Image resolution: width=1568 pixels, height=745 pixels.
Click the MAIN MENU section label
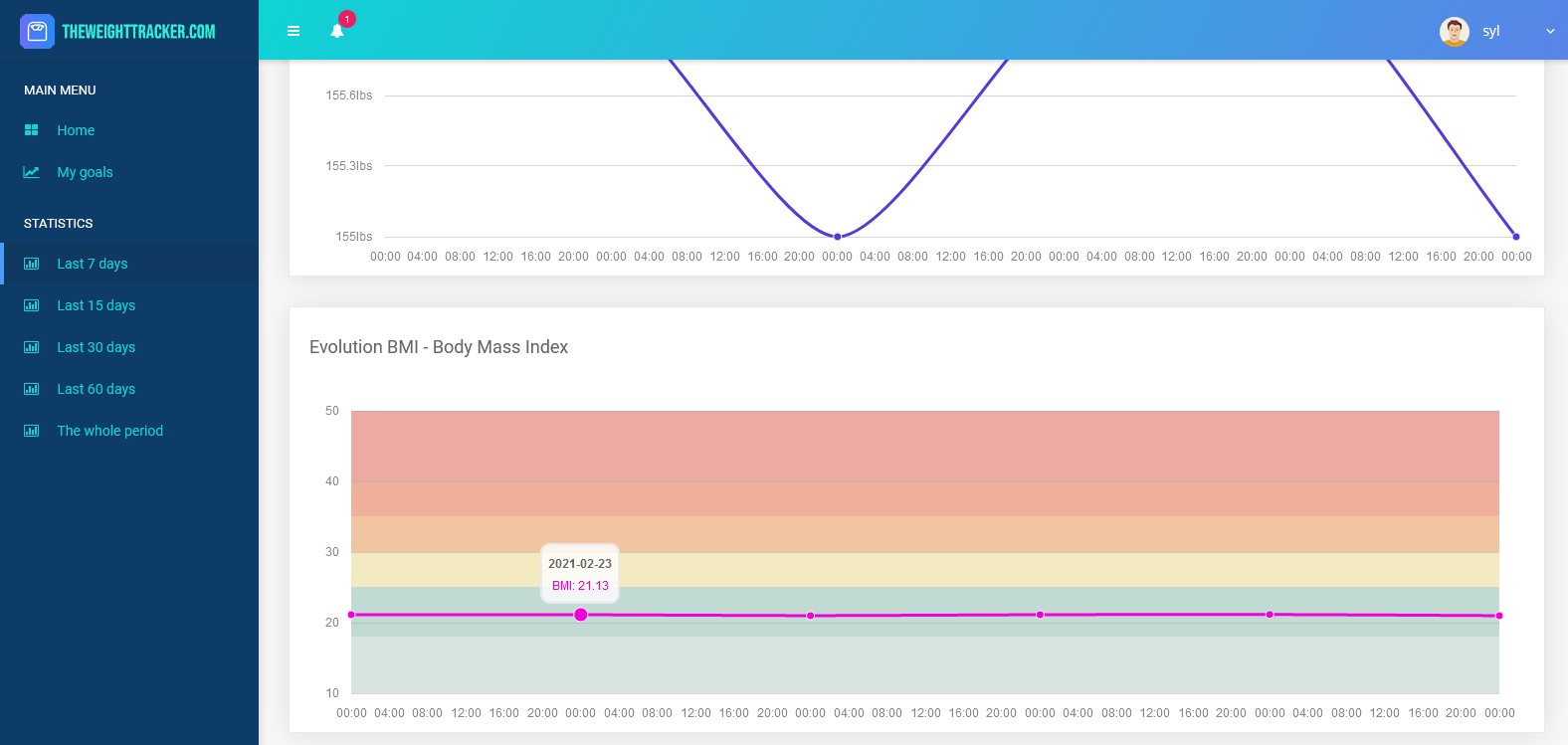(x=60, y=91)
